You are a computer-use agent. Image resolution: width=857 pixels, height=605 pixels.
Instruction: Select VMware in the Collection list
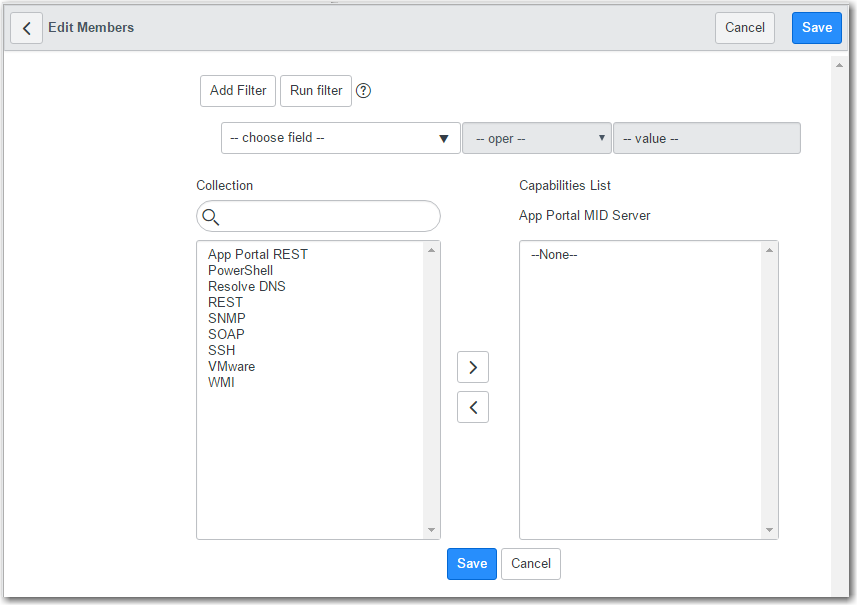coord(231,366)
